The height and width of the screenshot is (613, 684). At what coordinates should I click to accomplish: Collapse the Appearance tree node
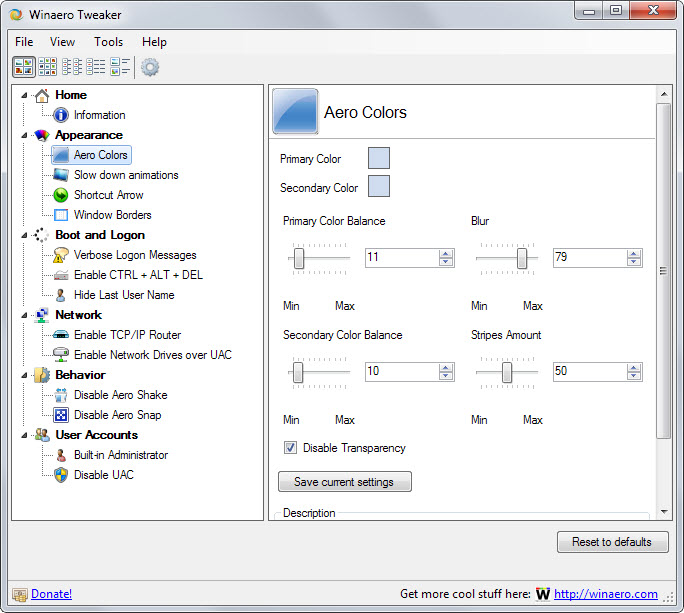pyautogui.click(x=24, y=135)
